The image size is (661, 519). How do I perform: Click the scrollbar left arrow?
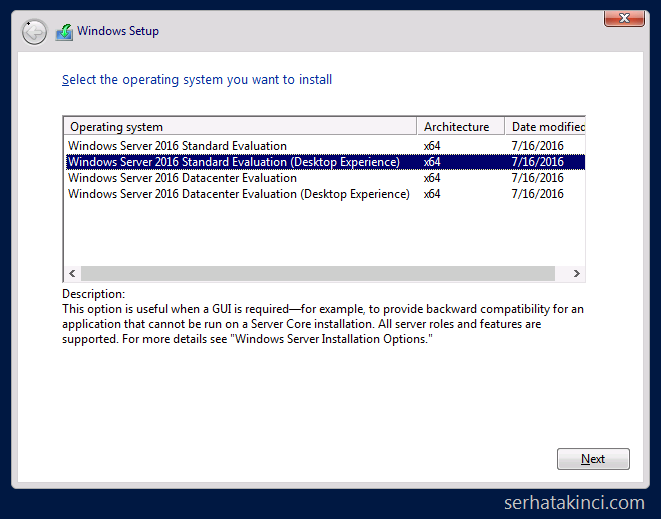pos(72,274)
